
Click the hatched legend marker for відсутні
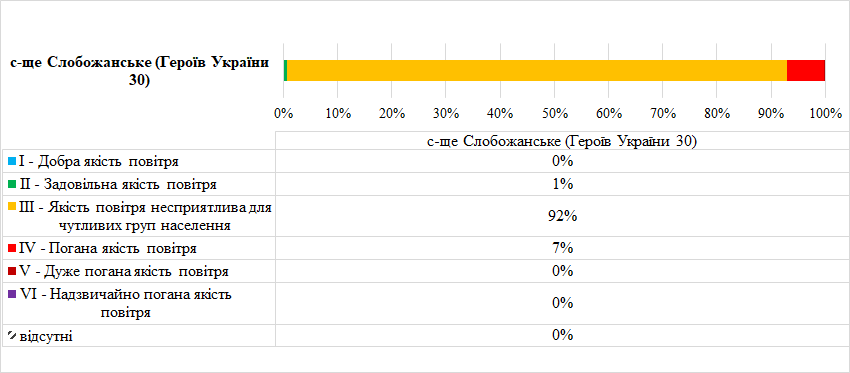coord(12,336)
